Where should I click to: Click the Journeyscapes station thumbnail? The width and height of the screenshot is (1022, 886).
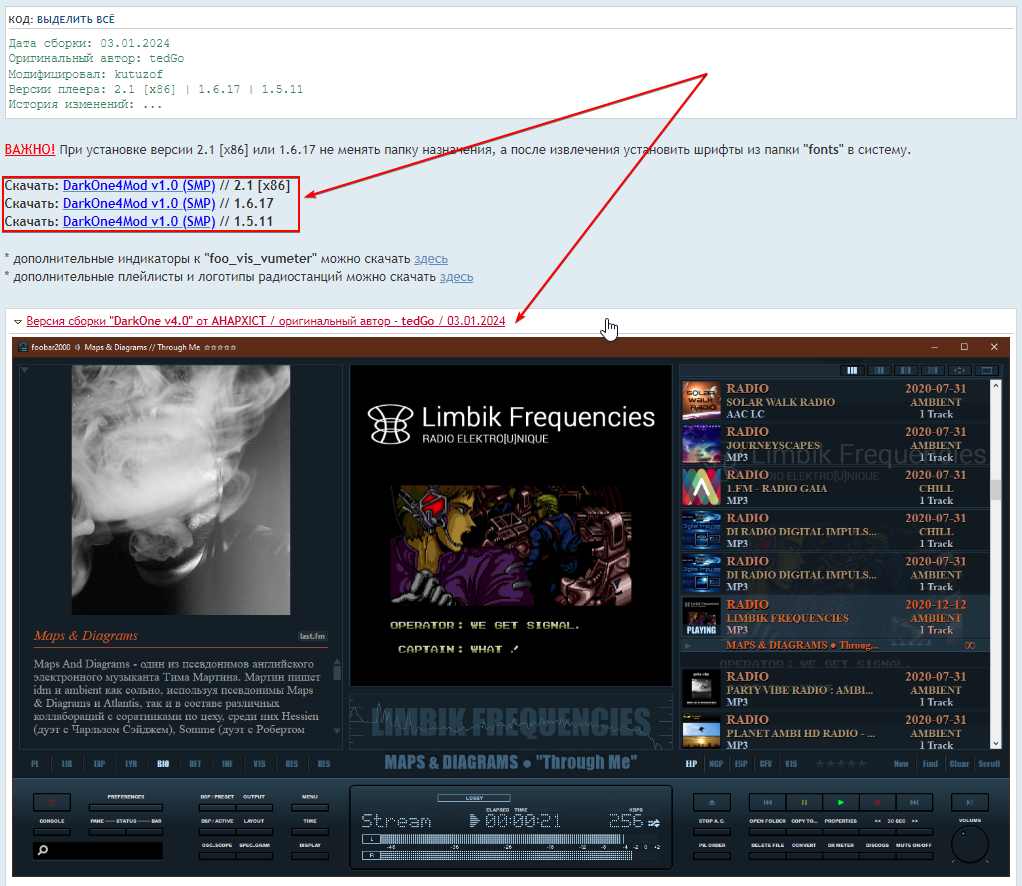pyautogui.click(x=701, y=443)
